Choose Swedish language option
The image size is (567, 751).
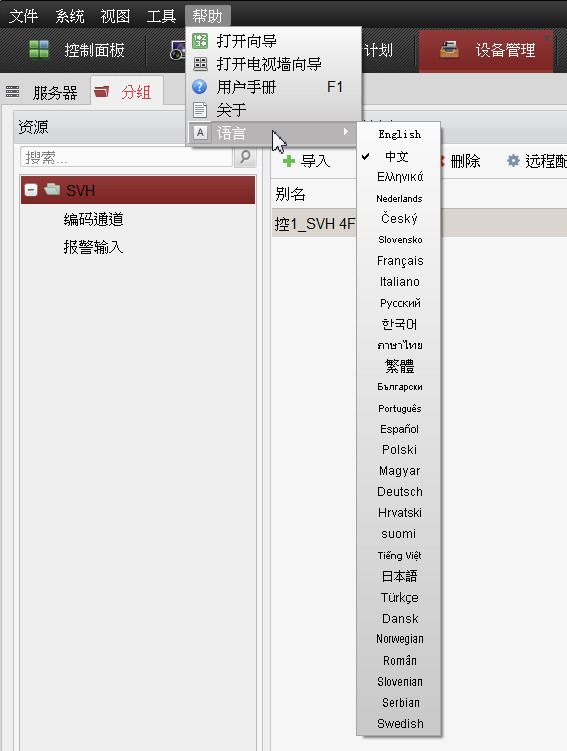[398, 724]
